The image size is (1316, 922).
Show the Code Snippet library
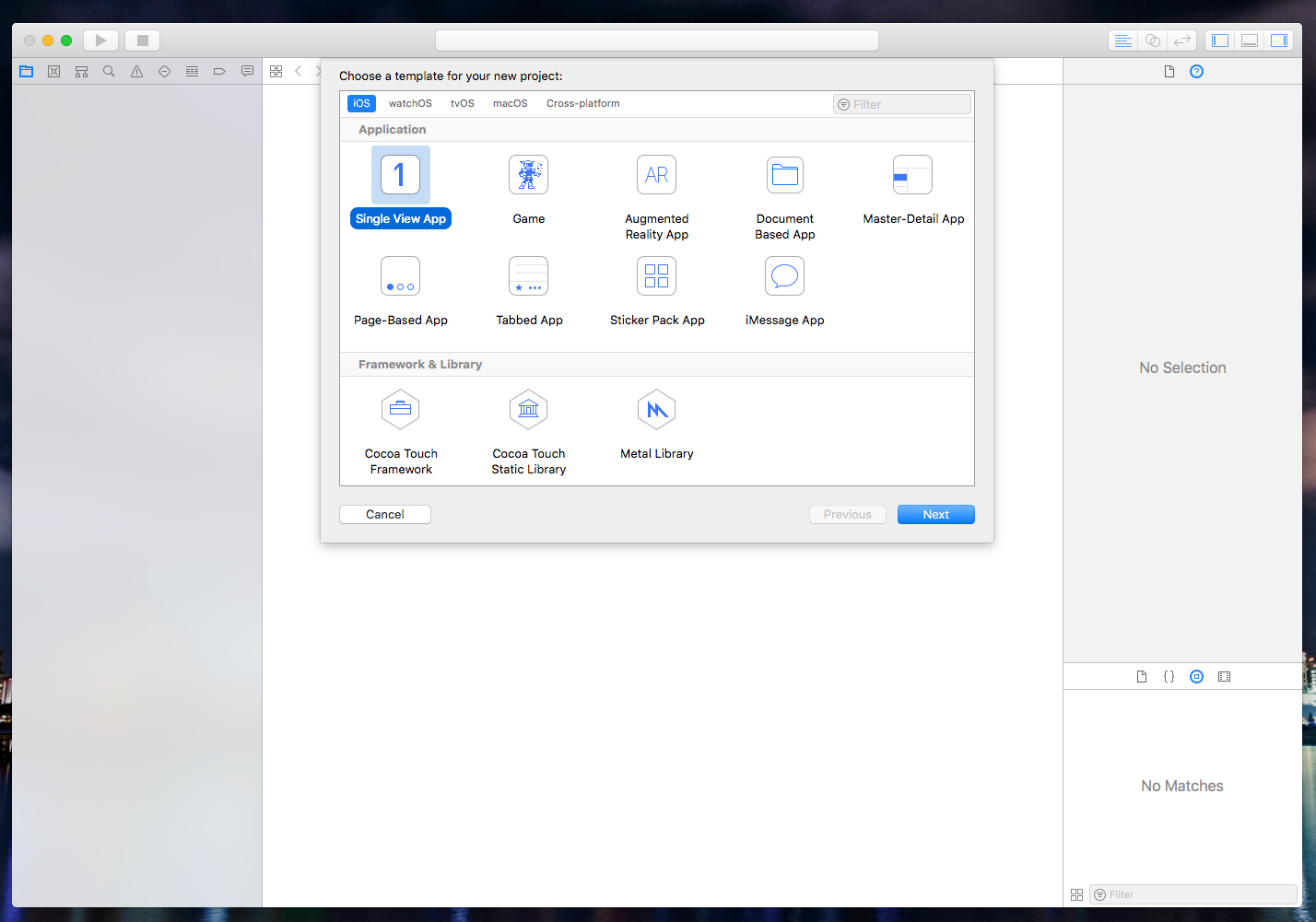(1169, 676)
